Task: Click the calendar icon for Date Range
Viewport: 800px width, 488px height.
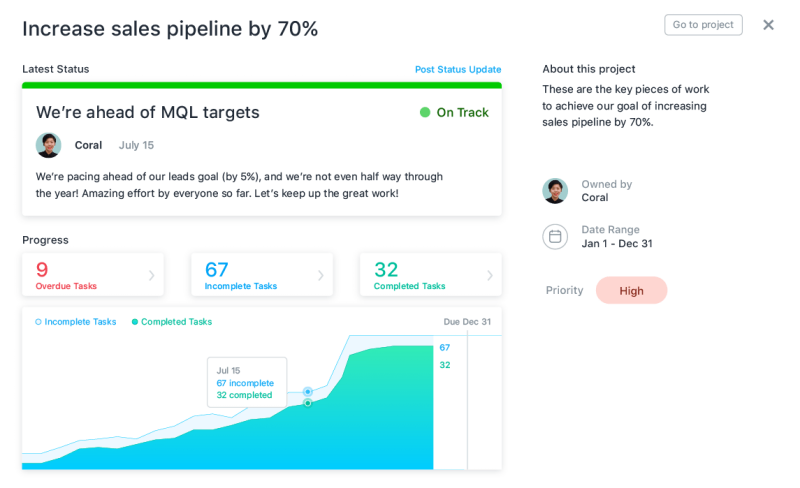Action: coord(555,236)
